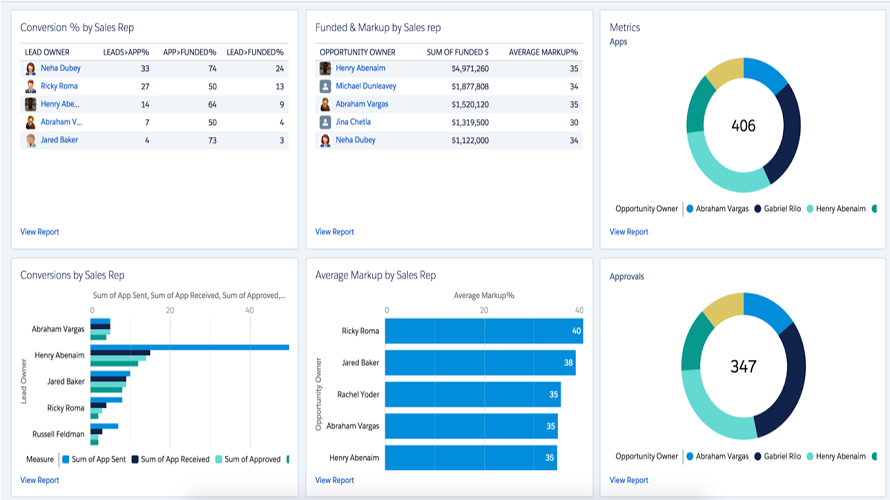Viewport: 890px width, 500px height.
Task: Click Jared Baker's avatar icon
Action: [31, 140]
